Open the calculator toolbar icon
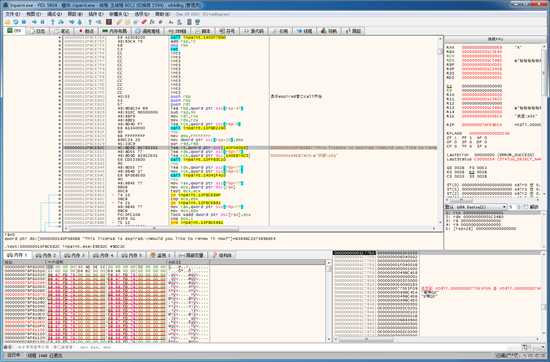This screenshot has width=550, height=362. tap(189, 22)
